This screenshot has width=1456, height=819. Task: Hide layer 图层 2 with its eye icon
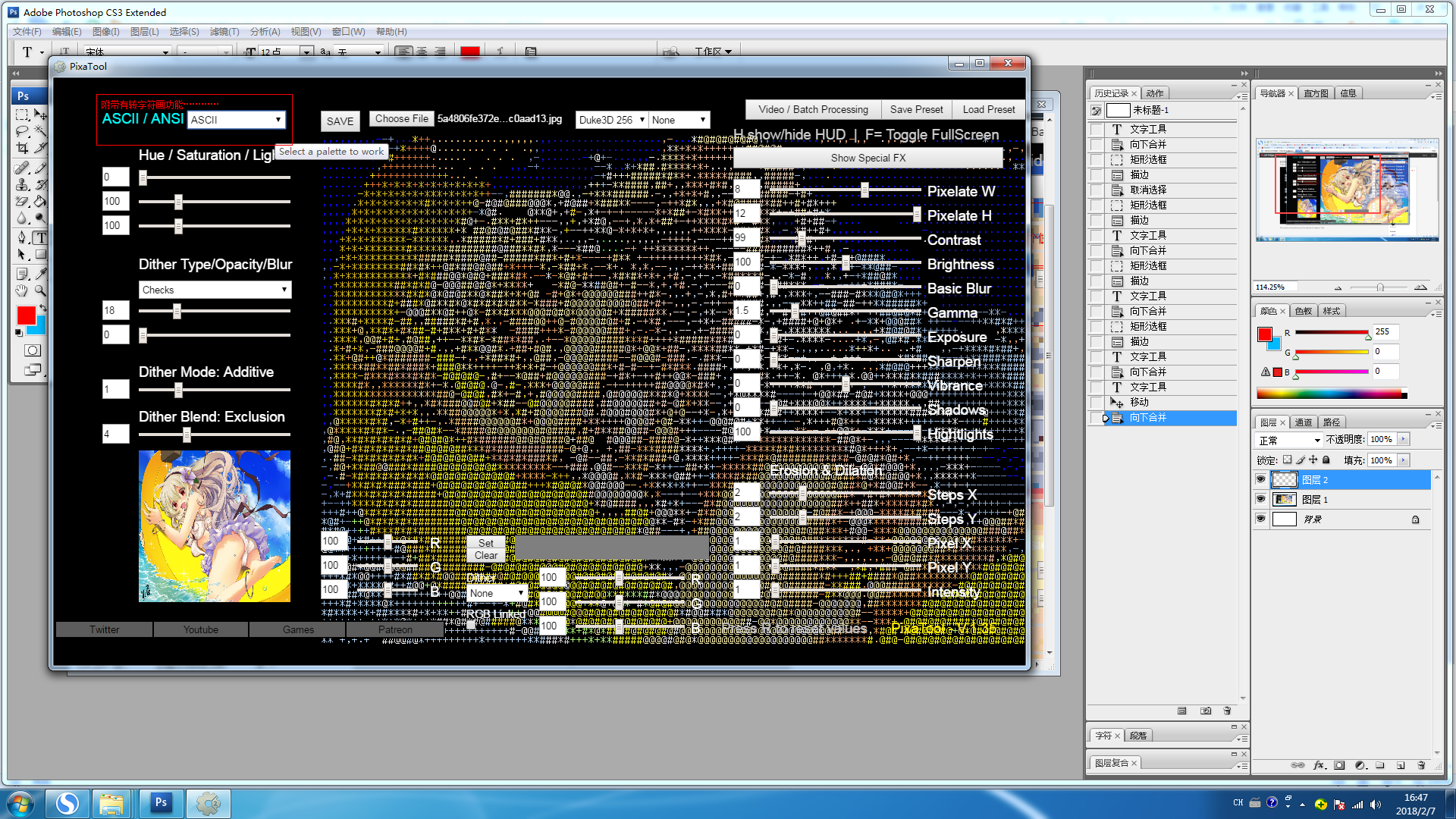tap(1260, 479)
